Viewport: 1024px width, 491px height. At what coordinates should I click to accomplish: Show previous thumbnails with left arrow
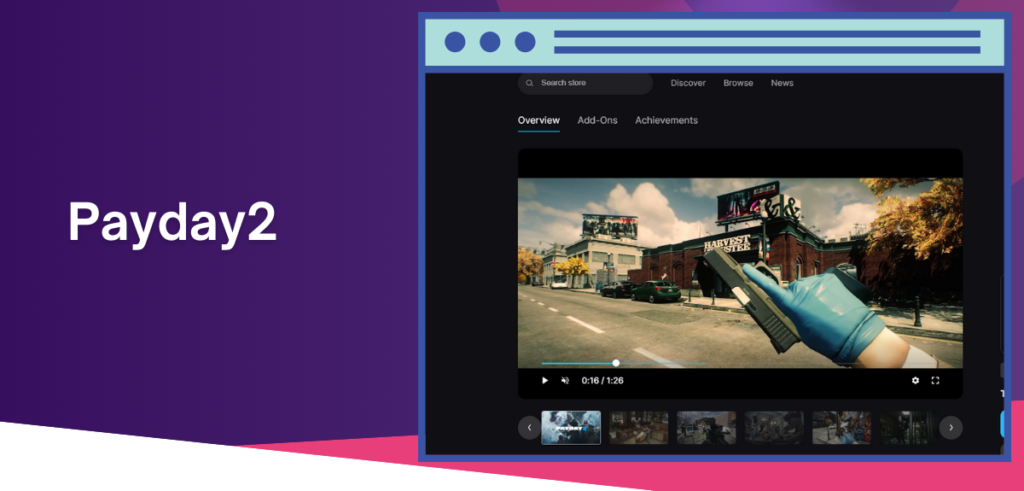(529, 428)
